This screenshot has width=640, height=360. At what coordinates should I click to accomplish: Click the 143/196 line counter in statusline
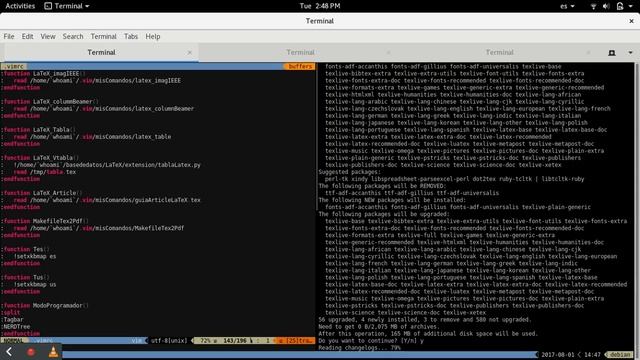coord(235,340)
